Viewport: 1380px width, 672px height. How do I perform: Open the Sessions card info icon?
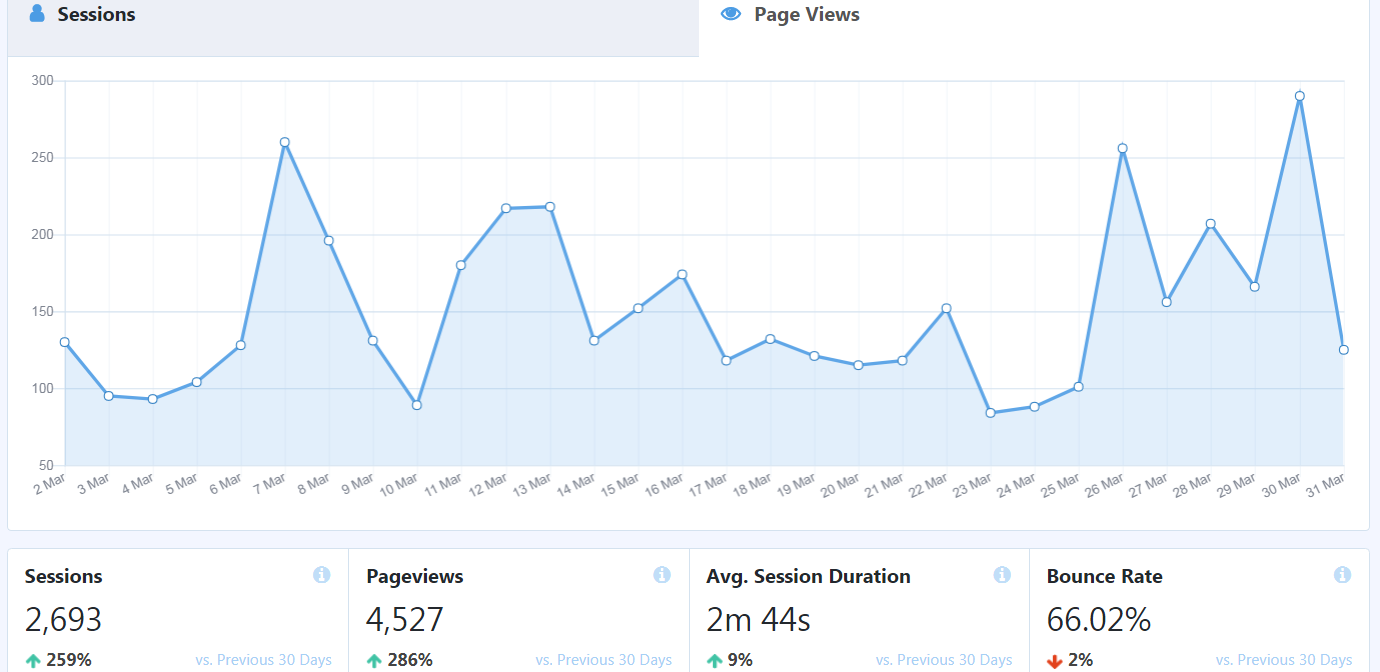pos(321,575)
